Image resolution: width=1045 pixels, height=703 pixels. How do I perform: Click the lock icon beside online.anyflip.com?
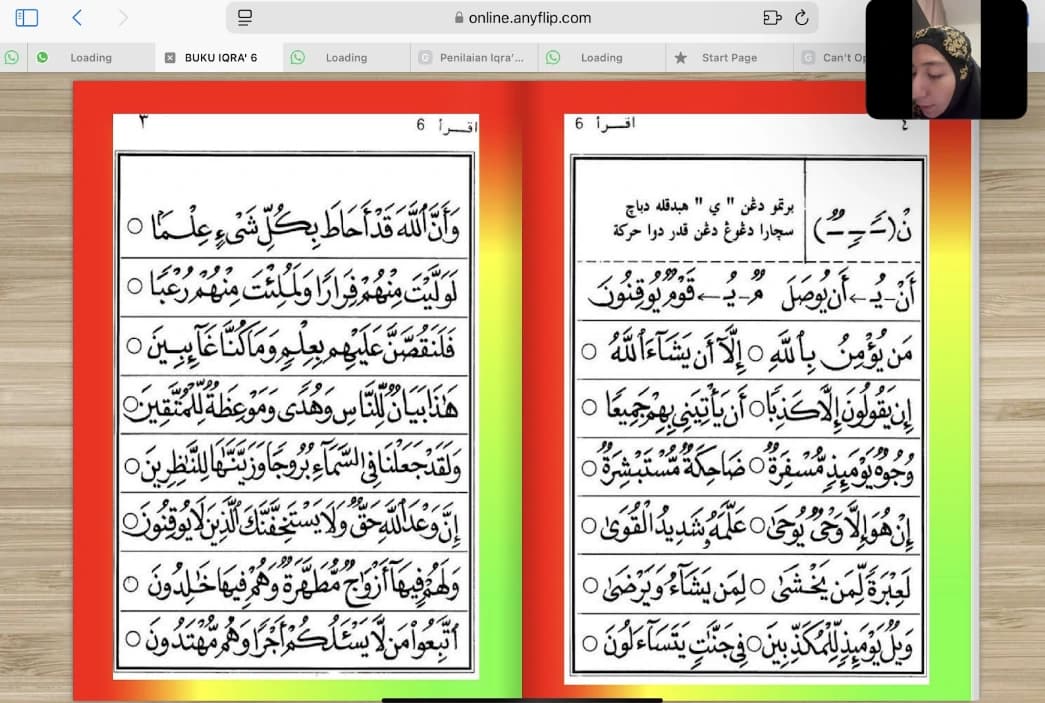(459, 18)
